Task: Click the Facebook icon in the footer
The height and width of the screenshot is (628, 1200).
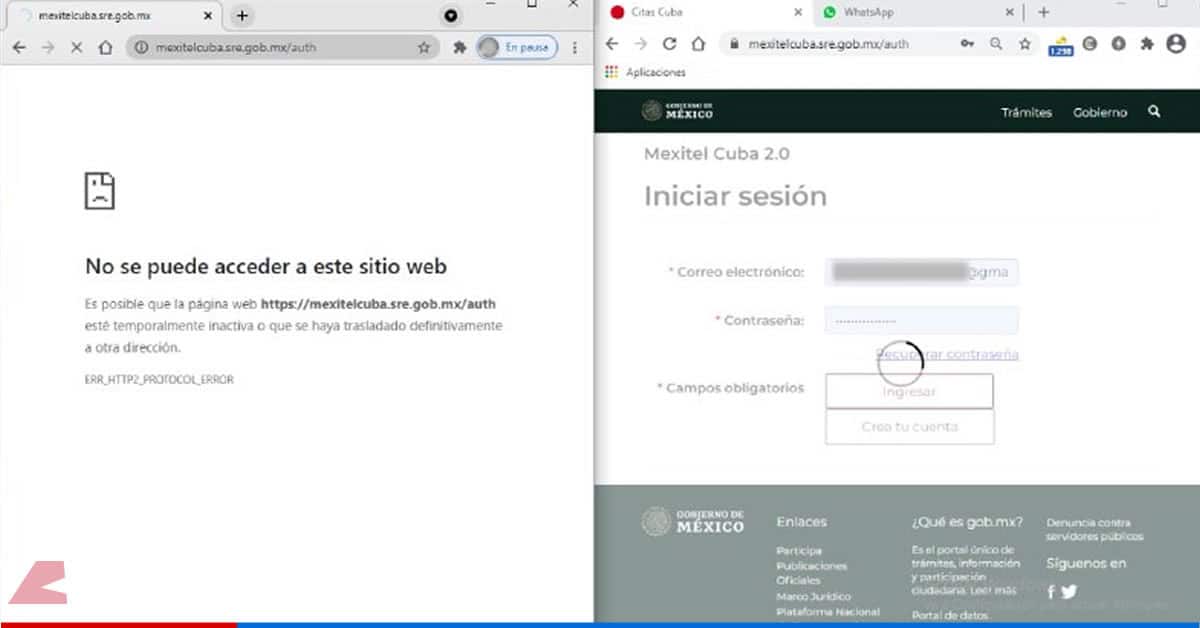Action: (1051, 591)
